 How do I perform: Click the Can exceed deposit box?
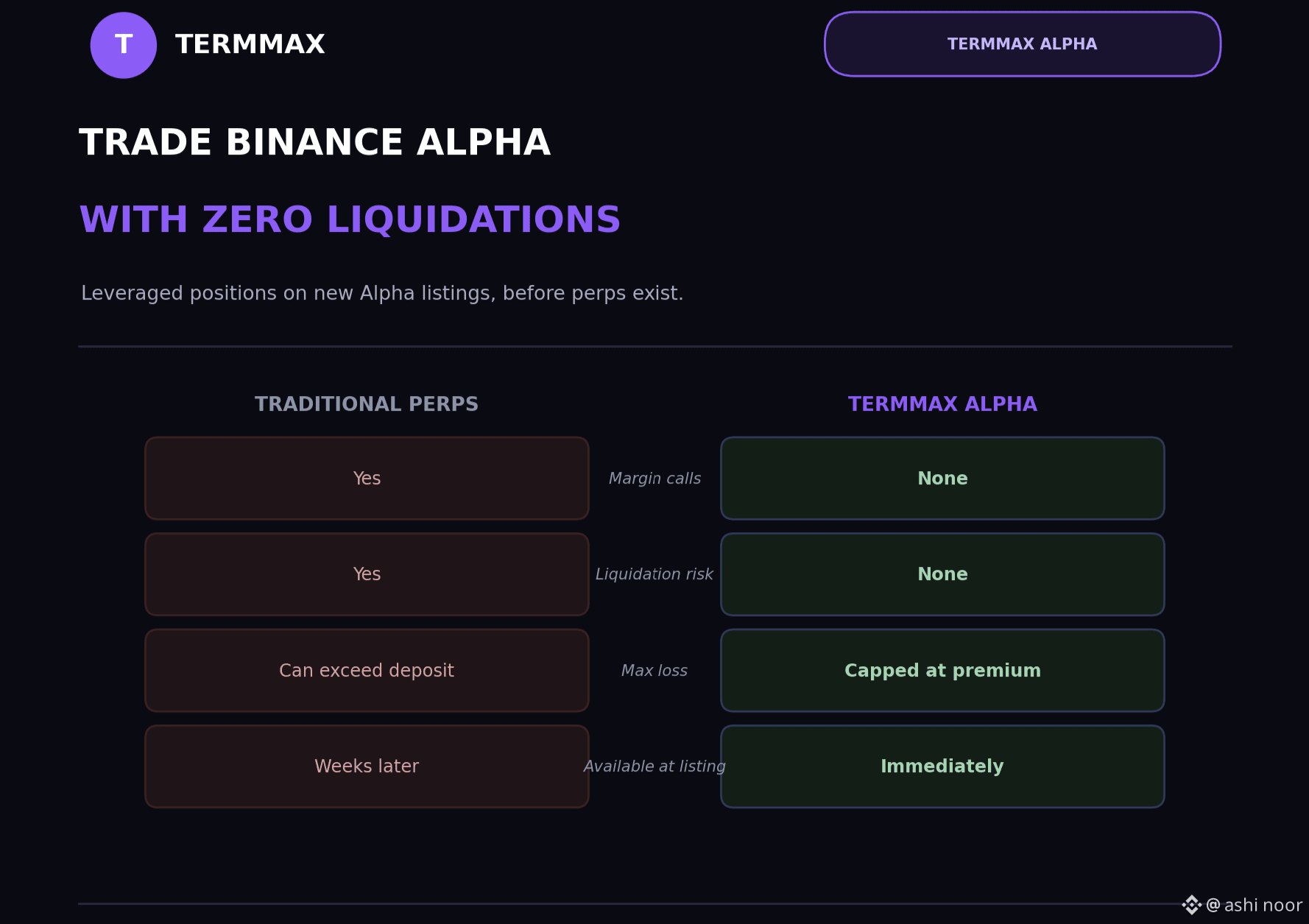[x=367, y=671]
